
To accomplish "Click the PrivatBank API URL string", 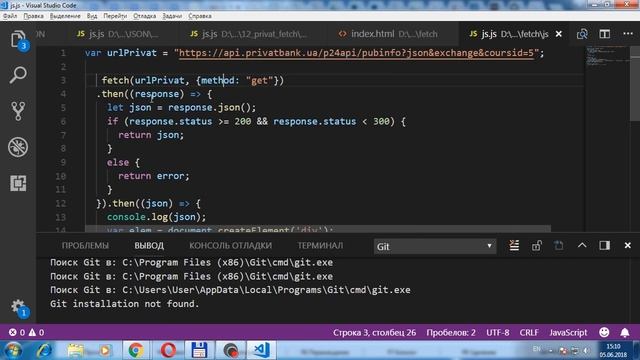I will [x=357, y=53].
